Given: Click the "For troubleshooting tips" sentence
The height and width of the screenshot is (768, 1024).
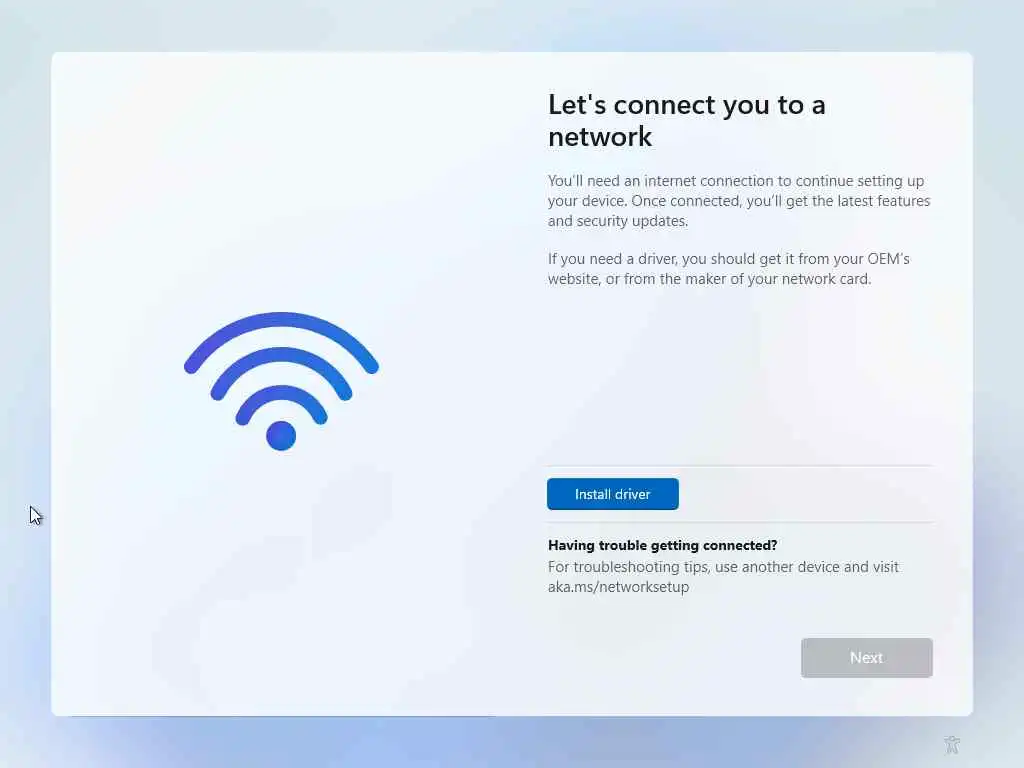Looking at the screenshot, I should (x=723, y=577).
